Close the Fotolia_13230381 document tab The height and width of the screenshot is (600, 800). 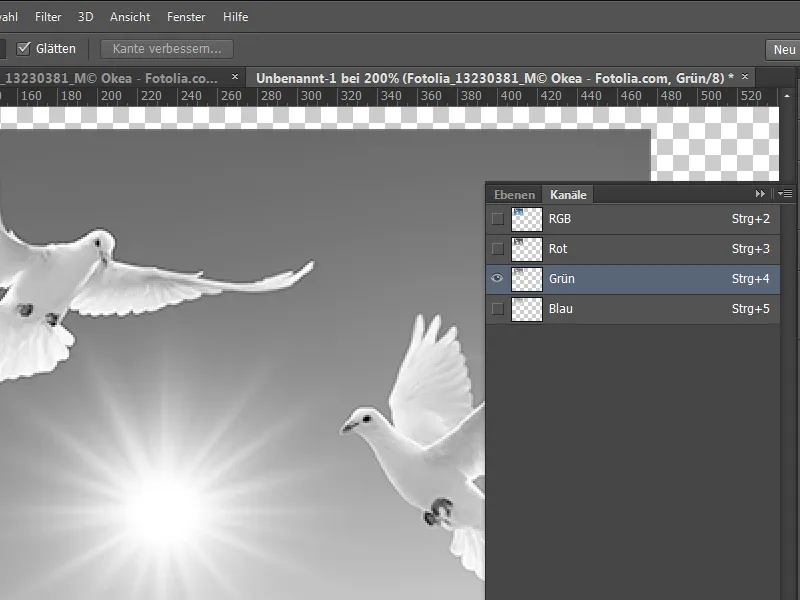coord(235,77)
